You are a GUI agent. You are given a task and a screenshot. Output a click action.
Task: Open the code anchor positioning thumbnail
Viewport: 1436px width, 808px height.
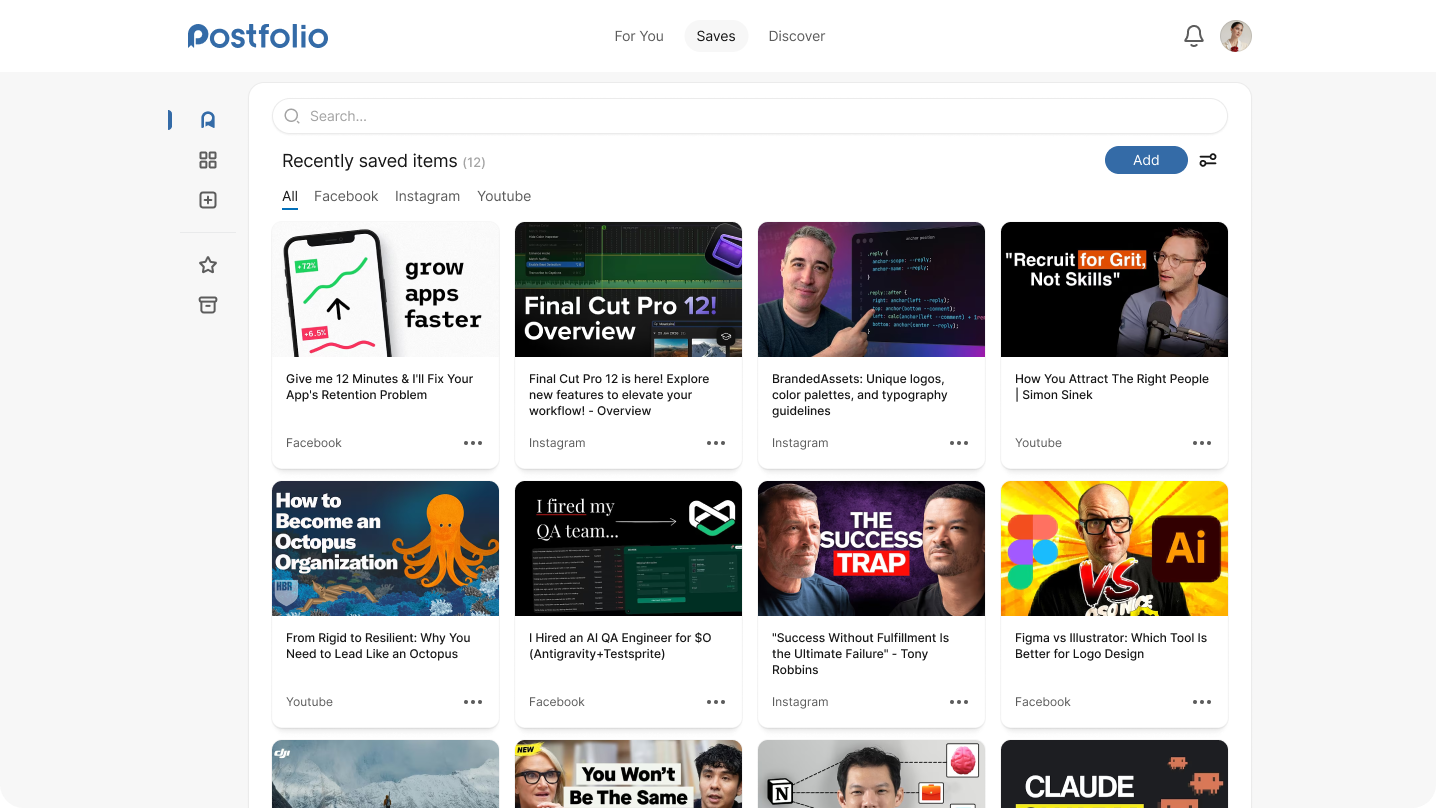click(871, 289)
